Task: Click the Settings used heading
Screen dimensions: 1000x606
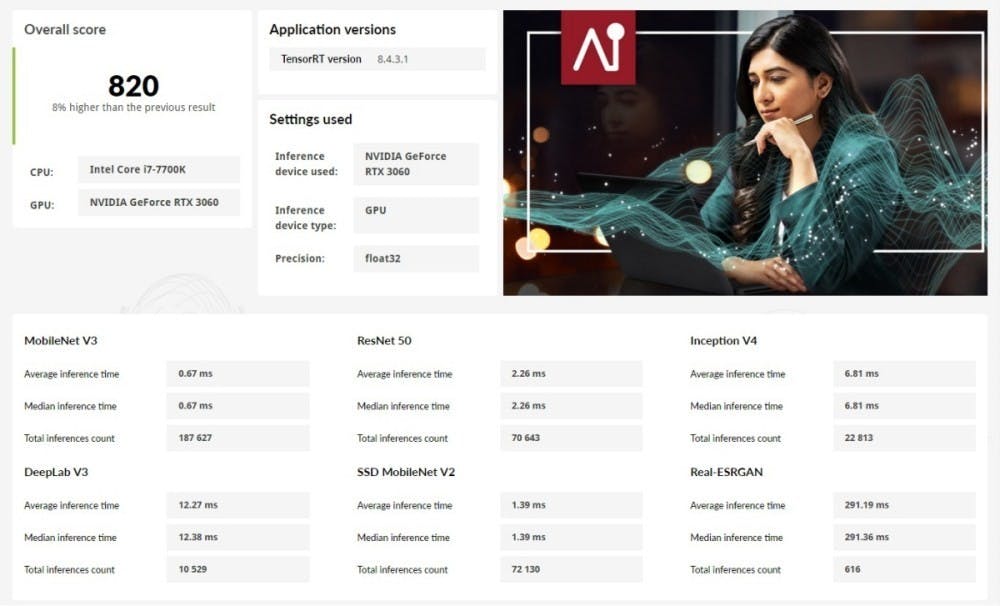Action: click(x=311, y=119)
